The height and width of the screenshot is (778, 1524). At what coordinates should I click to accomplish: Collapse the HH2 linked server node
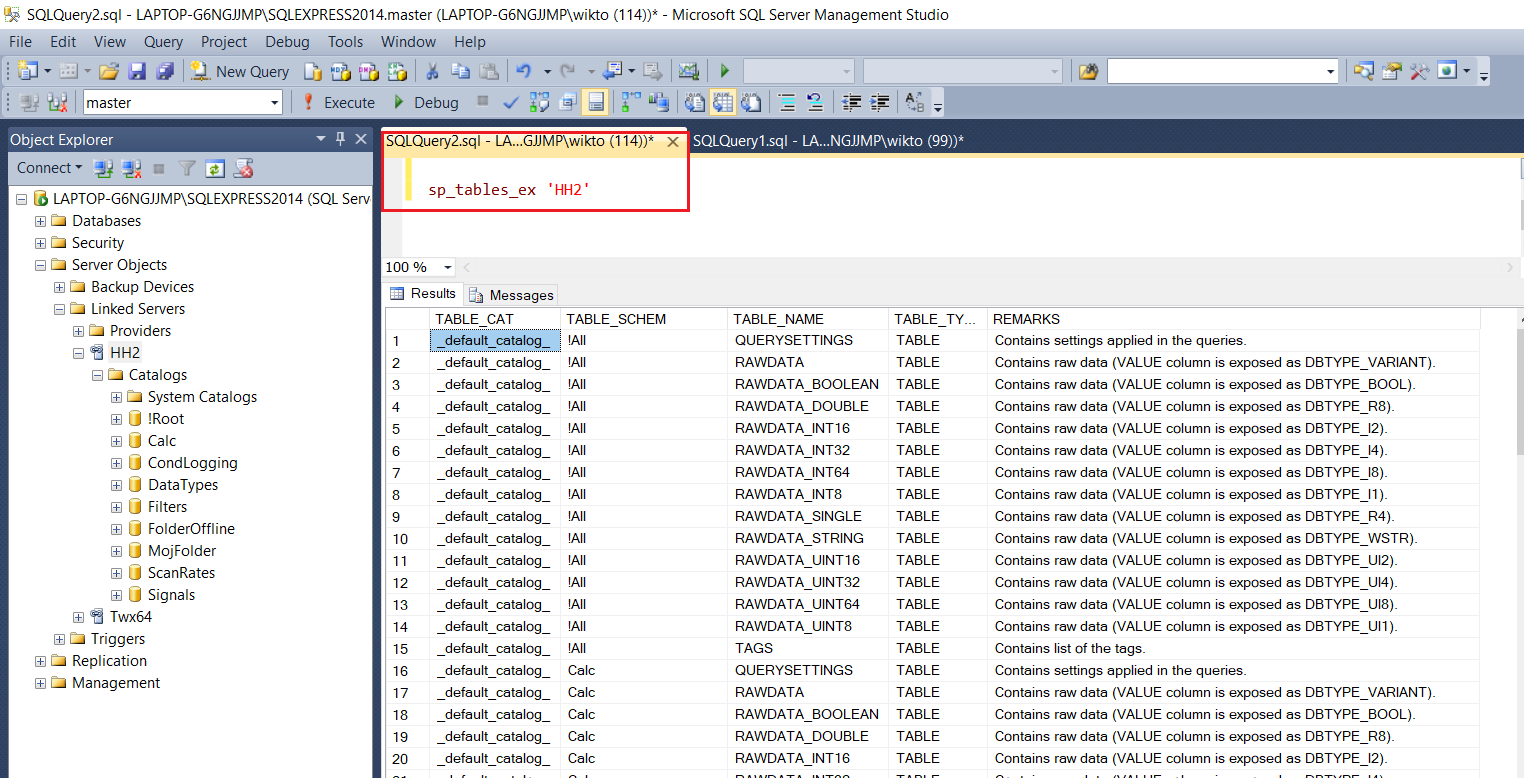click(x=78, y=353)
